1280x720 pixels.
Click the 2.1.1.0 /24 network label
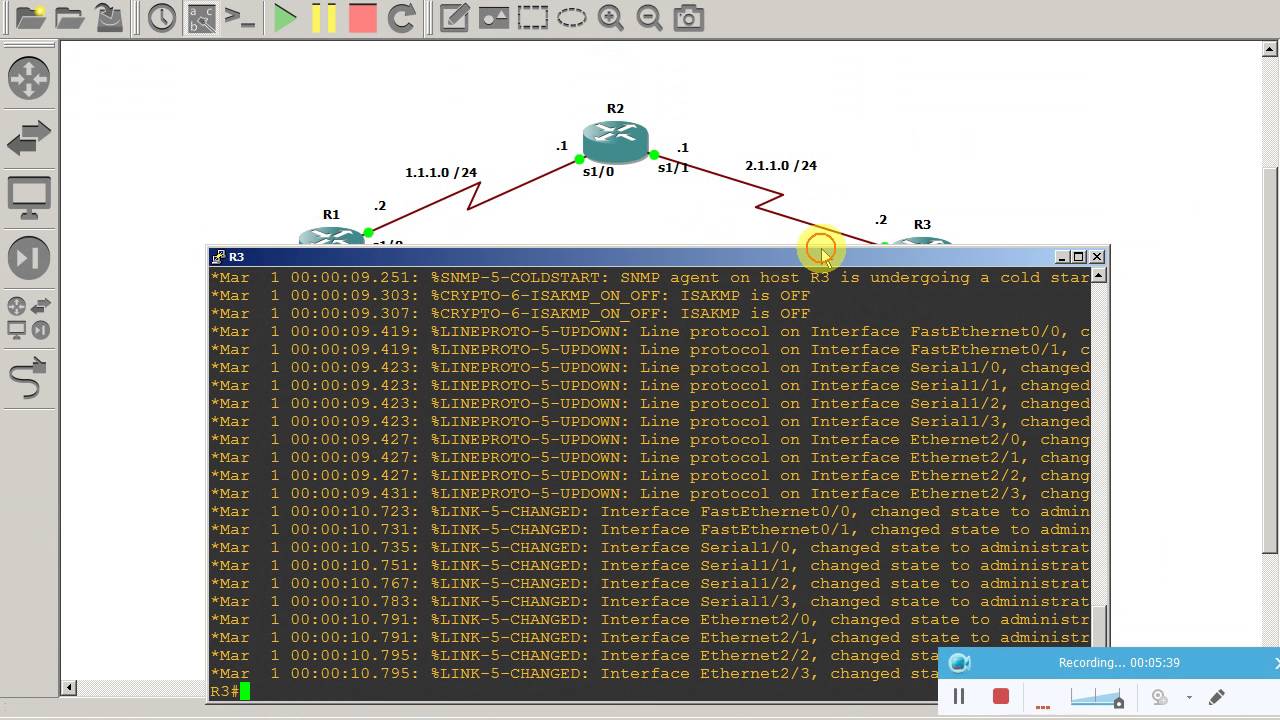click(781, 165)
